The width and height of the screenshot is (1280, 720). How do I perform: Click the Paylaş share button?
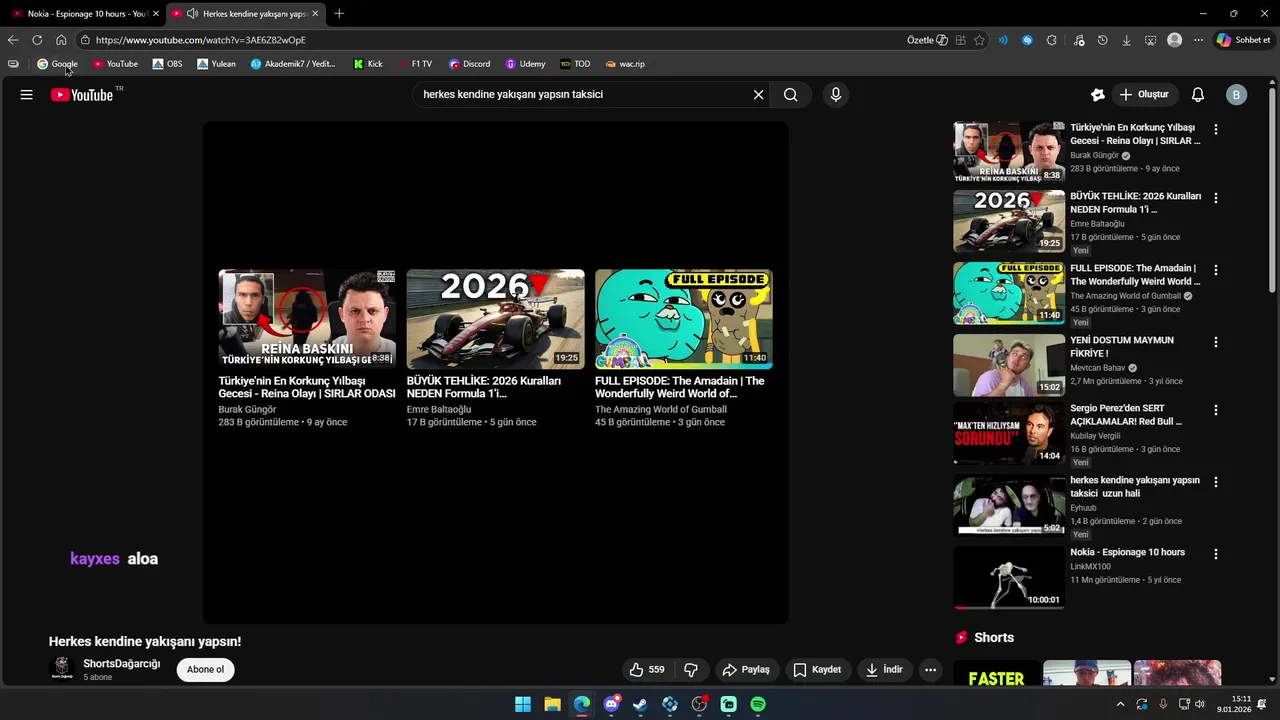(746, 670)
